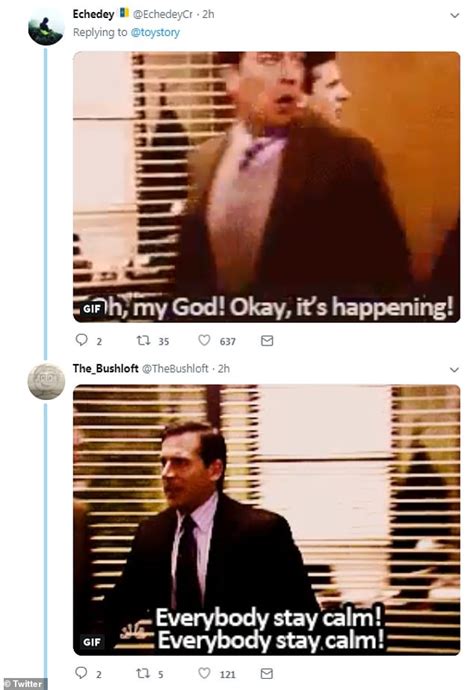Open Echedey's avatar picture
Screen dimensions: 474x690
point(46,27)
